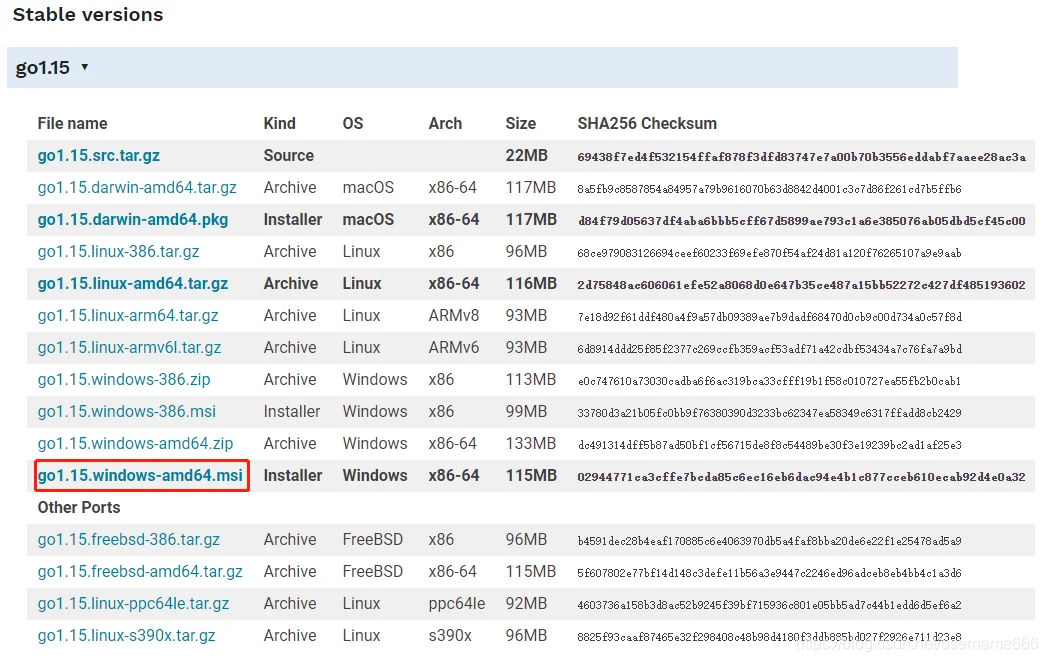
Task: Click go1.15.windows-386.msi installer link
Action: [126, 412]
